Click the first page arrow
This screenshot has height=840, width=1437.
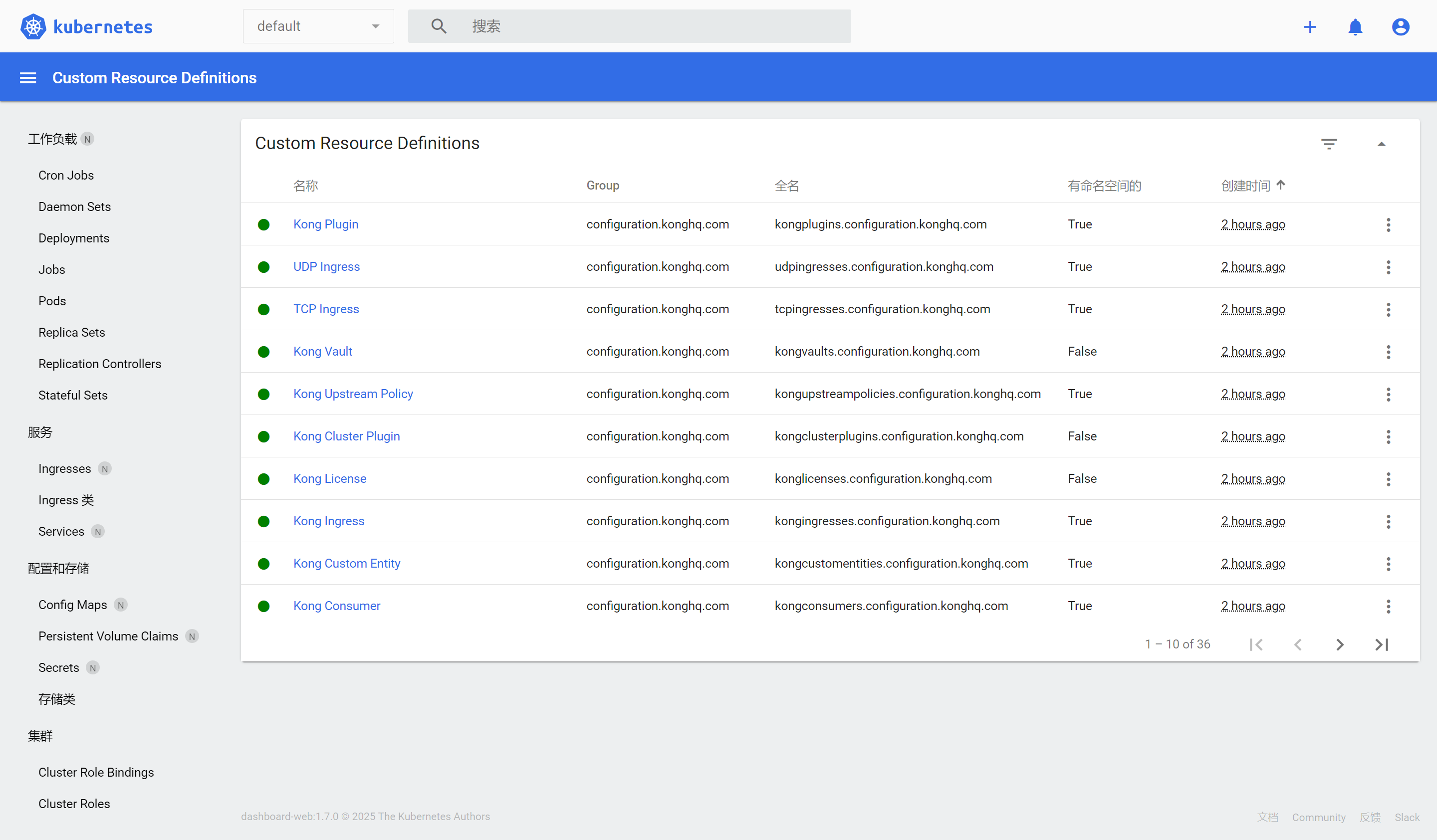coord(1256,644)
